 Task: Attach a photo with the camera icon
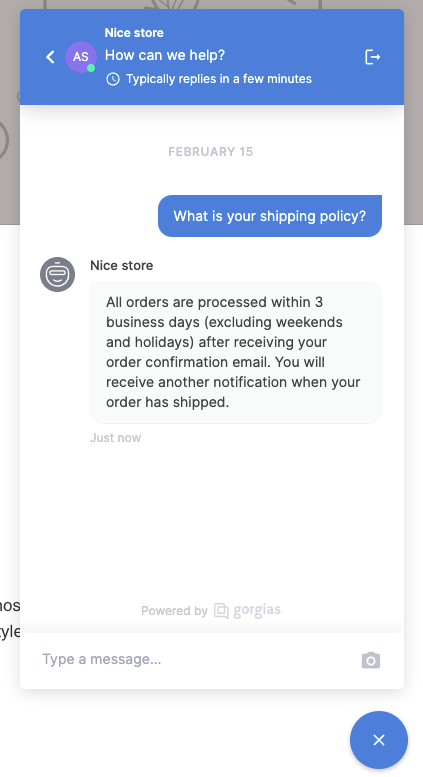point(371,660)
